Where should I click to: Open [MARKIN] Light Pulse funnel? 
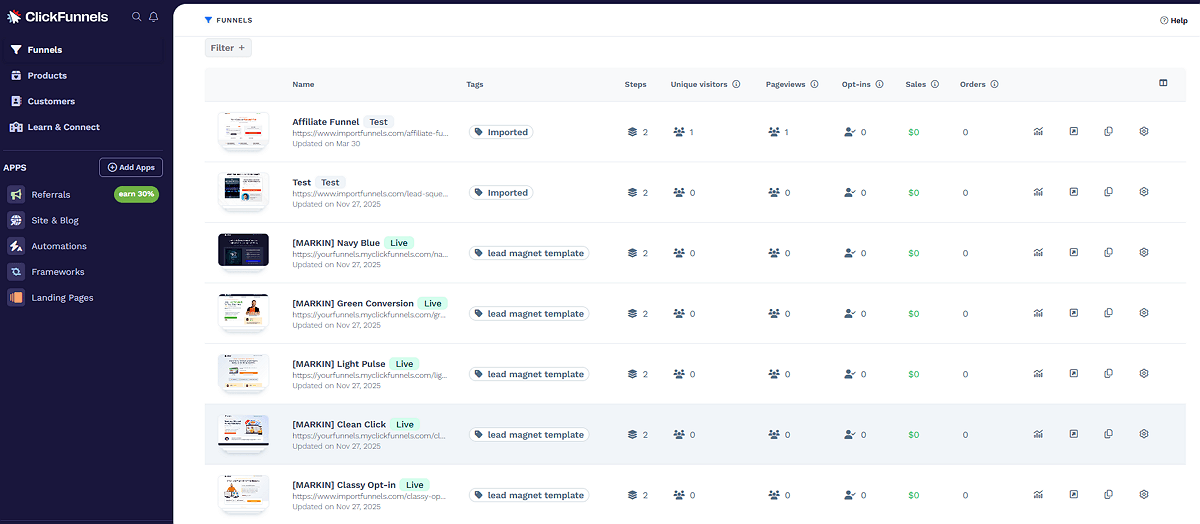[339, 364]
